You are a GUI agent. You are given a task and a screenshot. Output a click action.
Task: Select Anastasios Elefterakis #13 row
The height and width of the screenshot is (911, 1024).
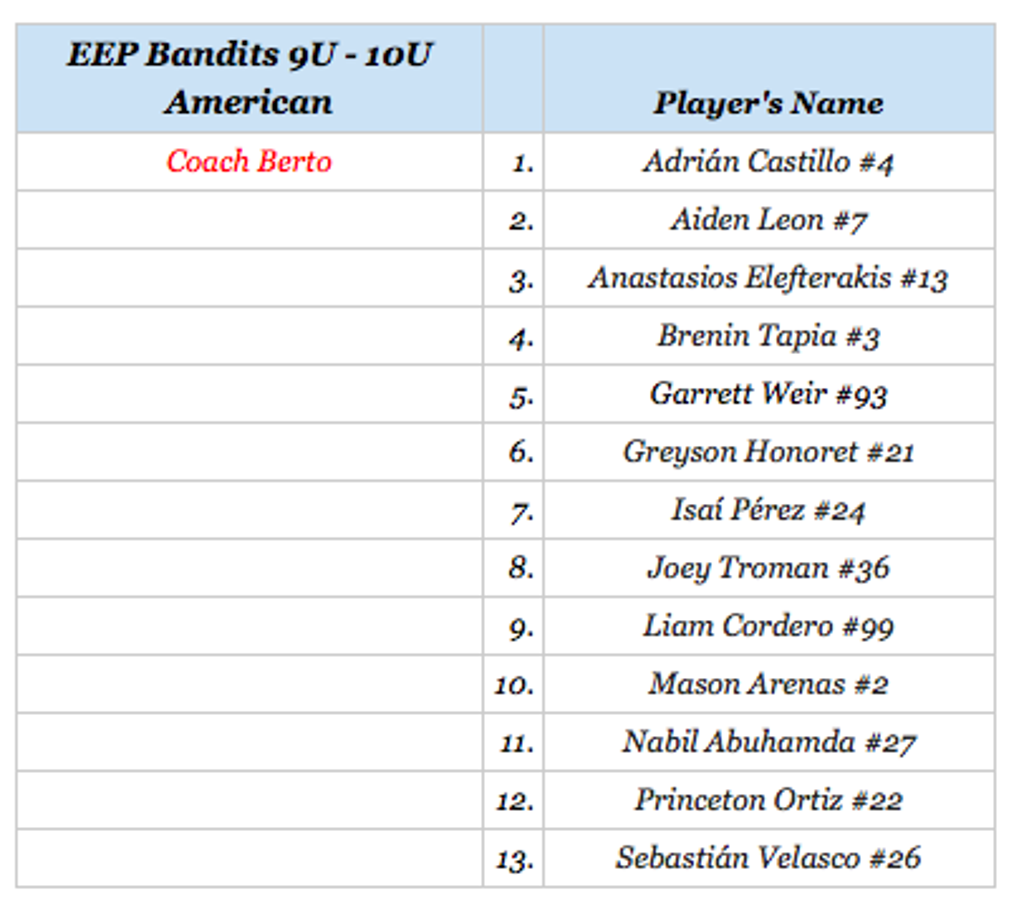point(768,278)
